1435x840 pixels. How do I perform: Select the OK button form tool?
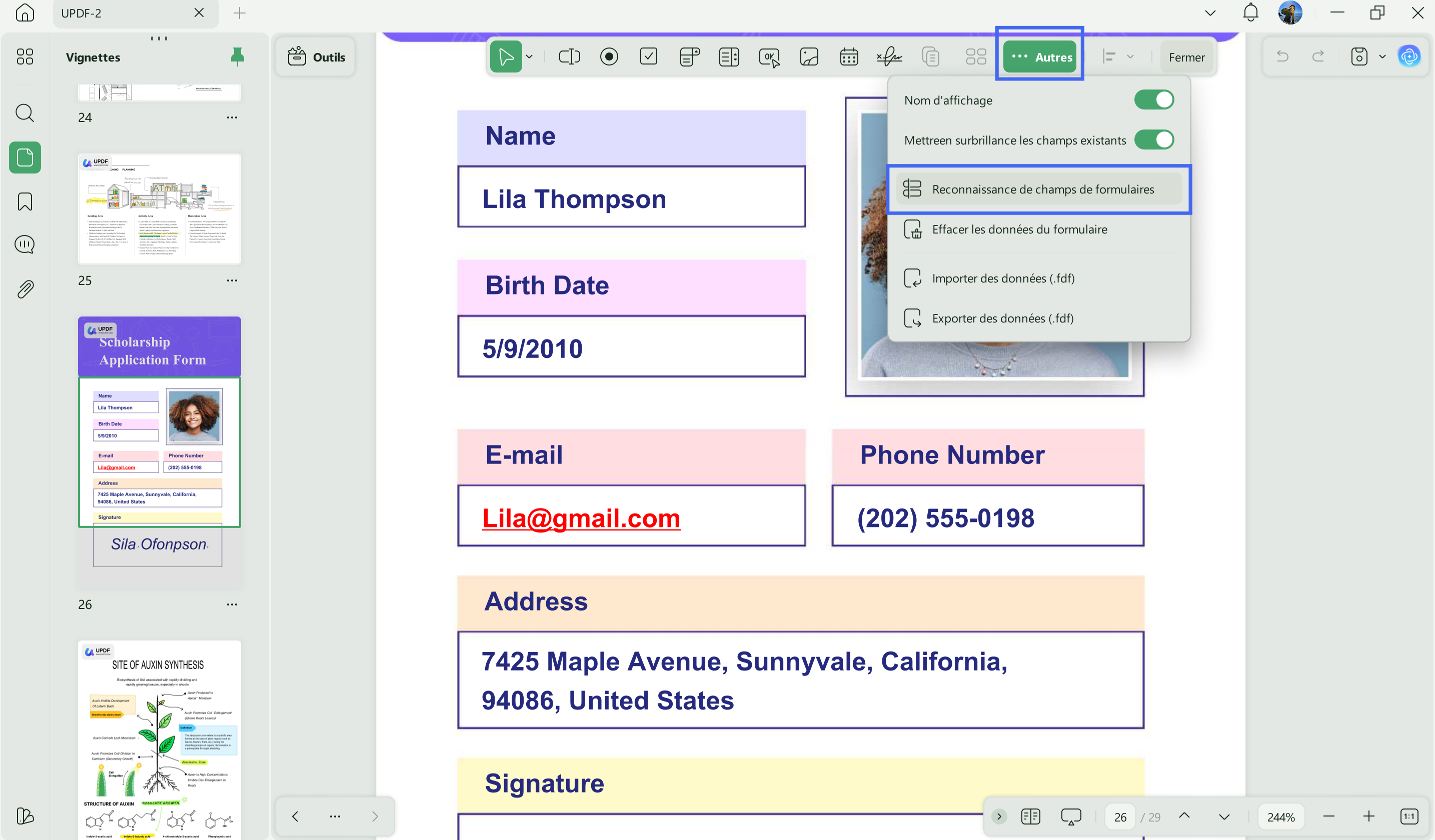769,56
